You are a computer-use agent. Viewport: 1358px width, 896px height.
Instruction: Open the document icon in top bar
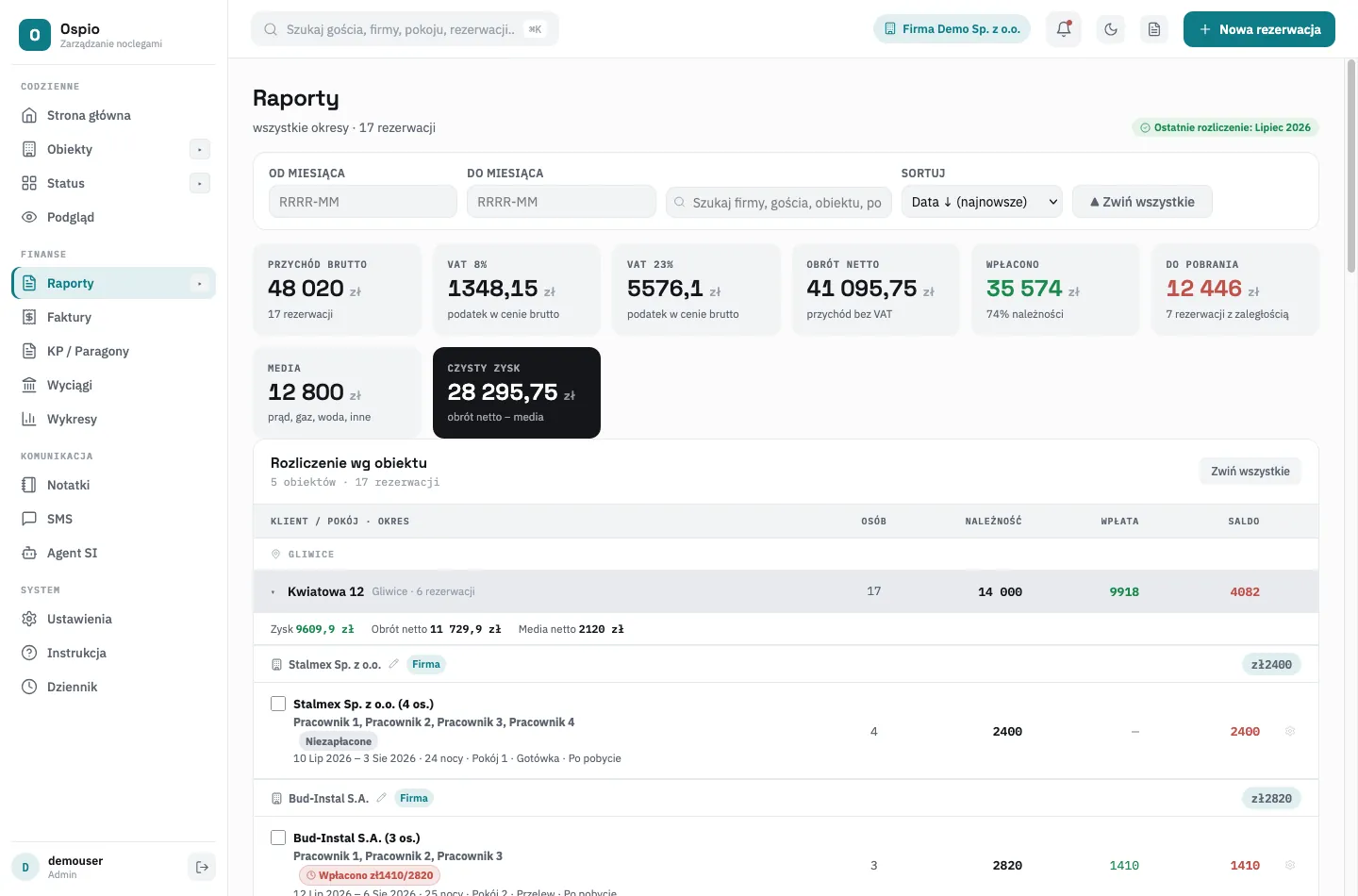click(1154, 29)
